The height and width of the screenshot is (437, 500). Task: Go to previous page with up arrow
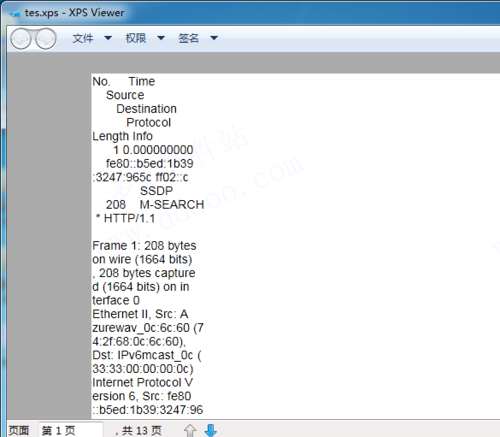point(190,430)
